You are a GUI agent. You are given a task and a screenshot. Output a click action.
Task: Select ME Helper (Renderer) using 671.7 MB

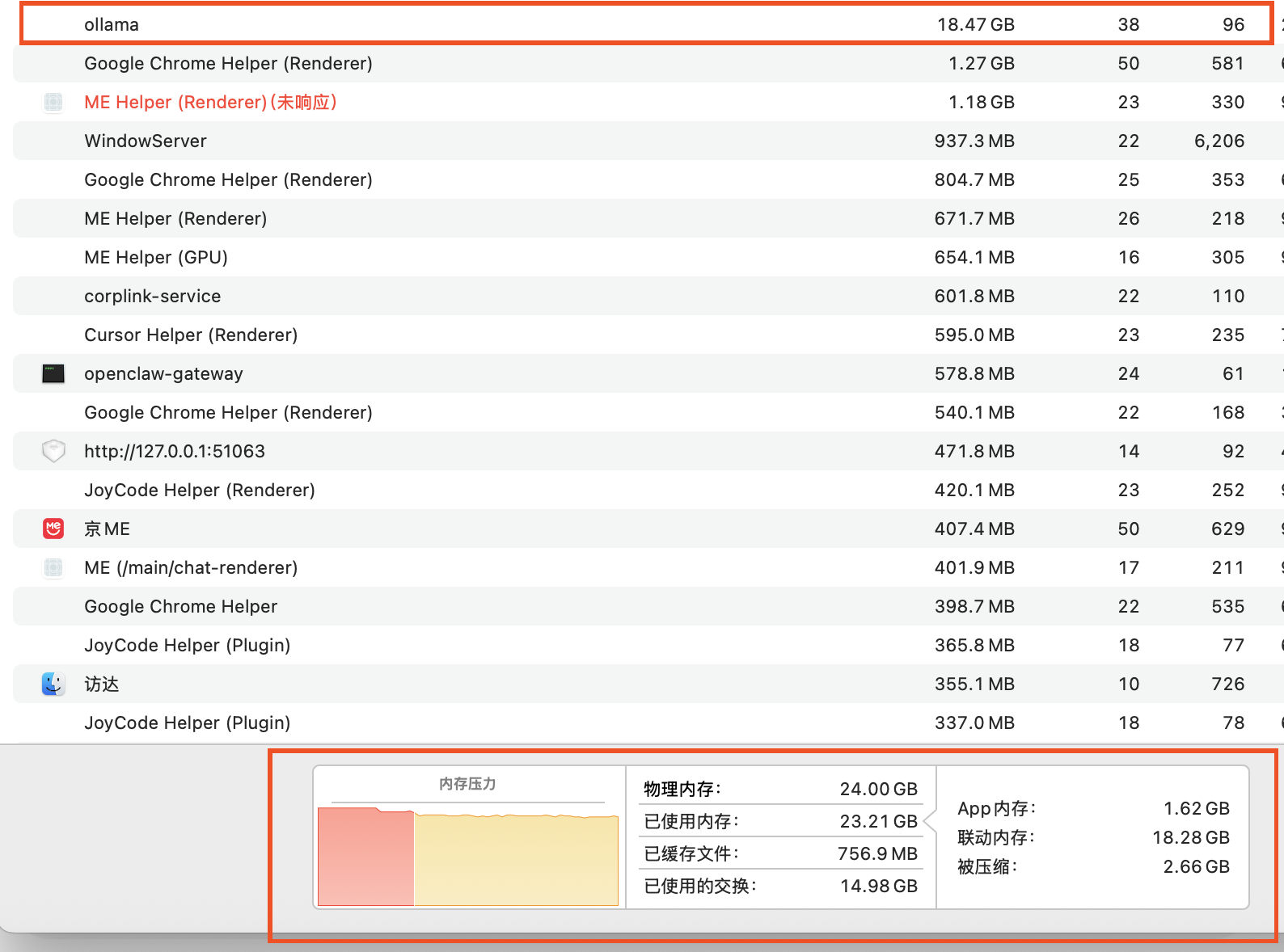175,218
